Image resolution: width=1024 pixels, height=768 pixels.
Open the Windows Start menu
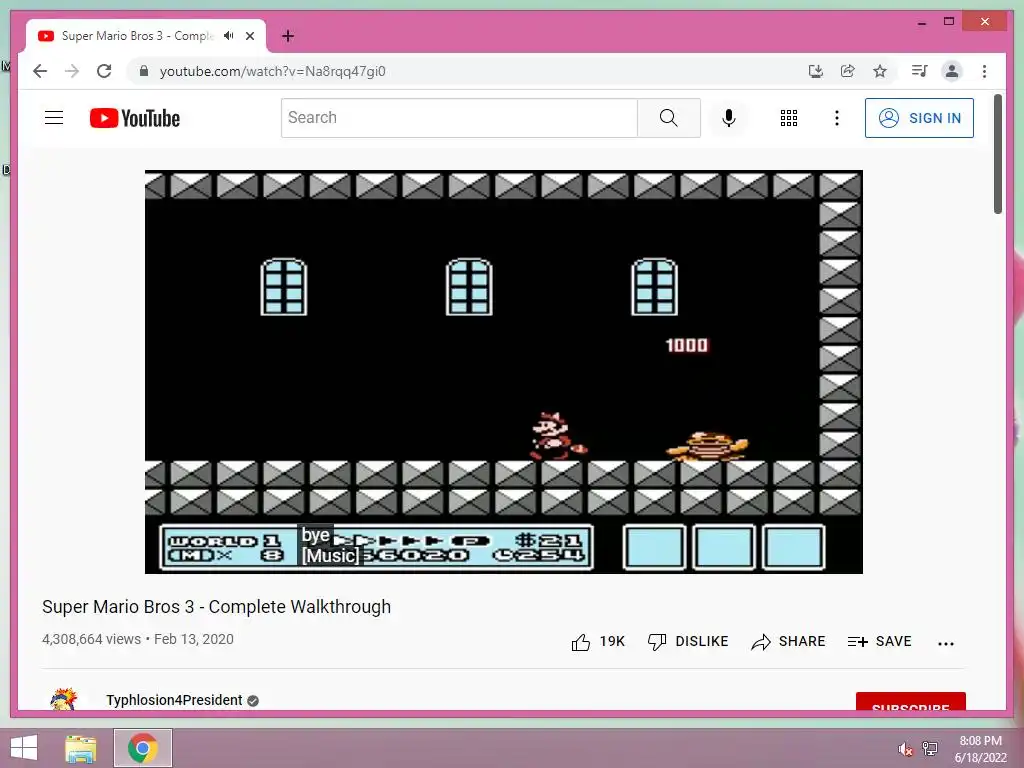[24, 748]
